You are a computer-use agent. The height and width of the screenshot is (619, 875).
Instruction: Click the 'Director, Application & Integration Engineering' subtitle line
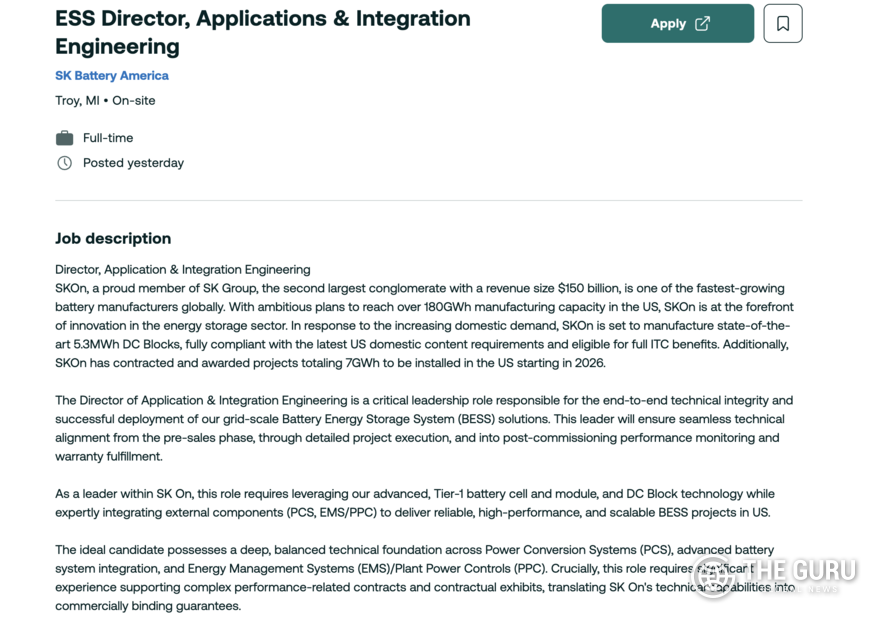(183, 269)
